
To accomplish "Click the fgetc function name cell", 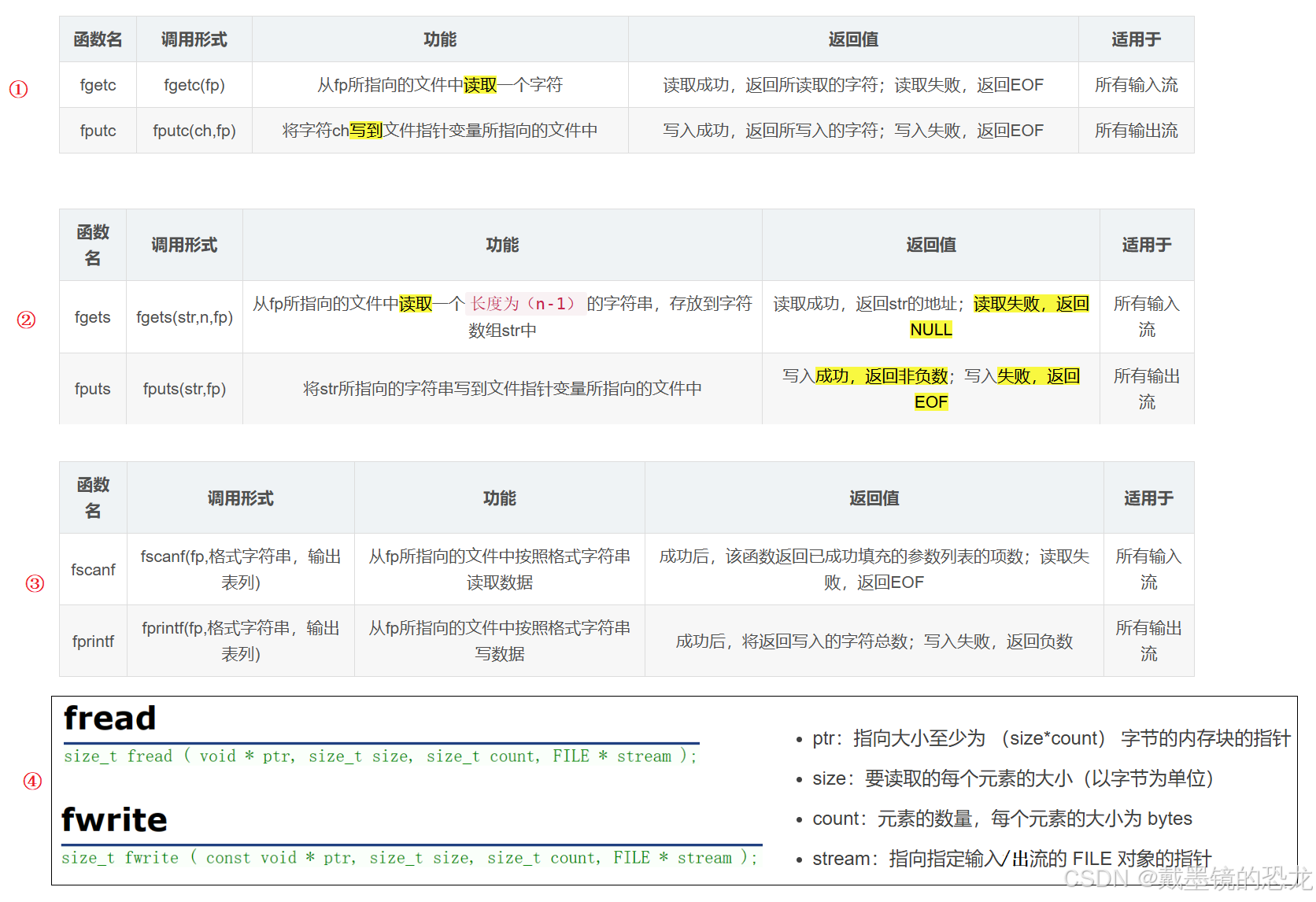I will coord(98,85).
